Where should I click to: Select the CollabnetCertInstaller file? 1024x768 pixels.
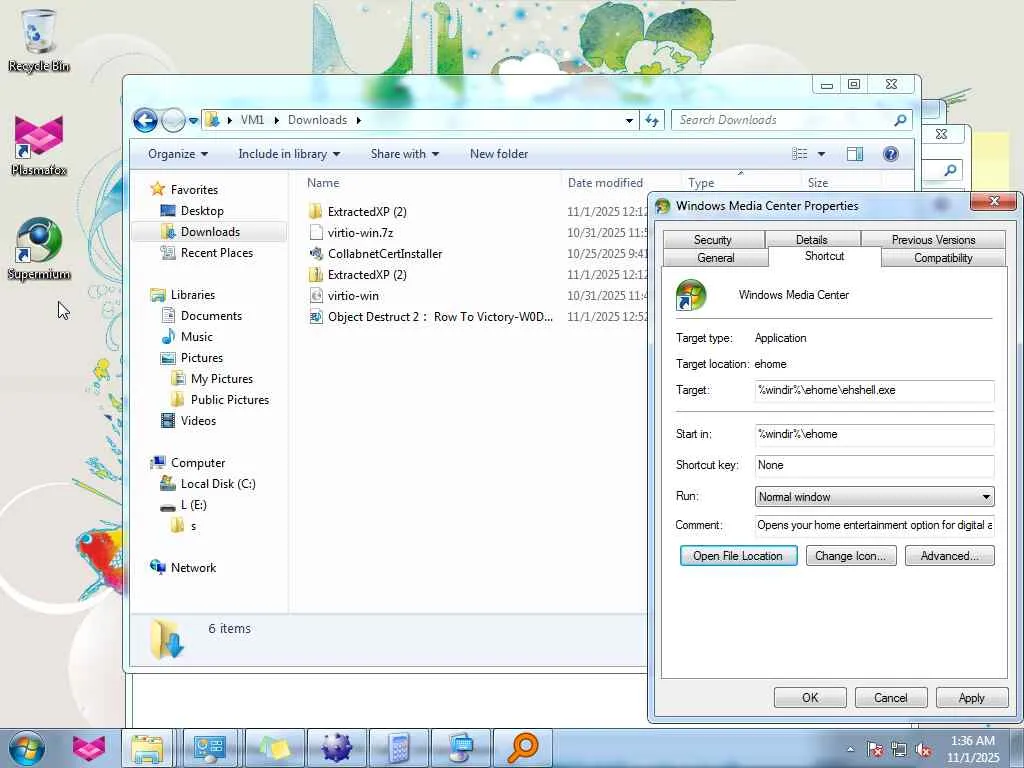pos(385,254)
